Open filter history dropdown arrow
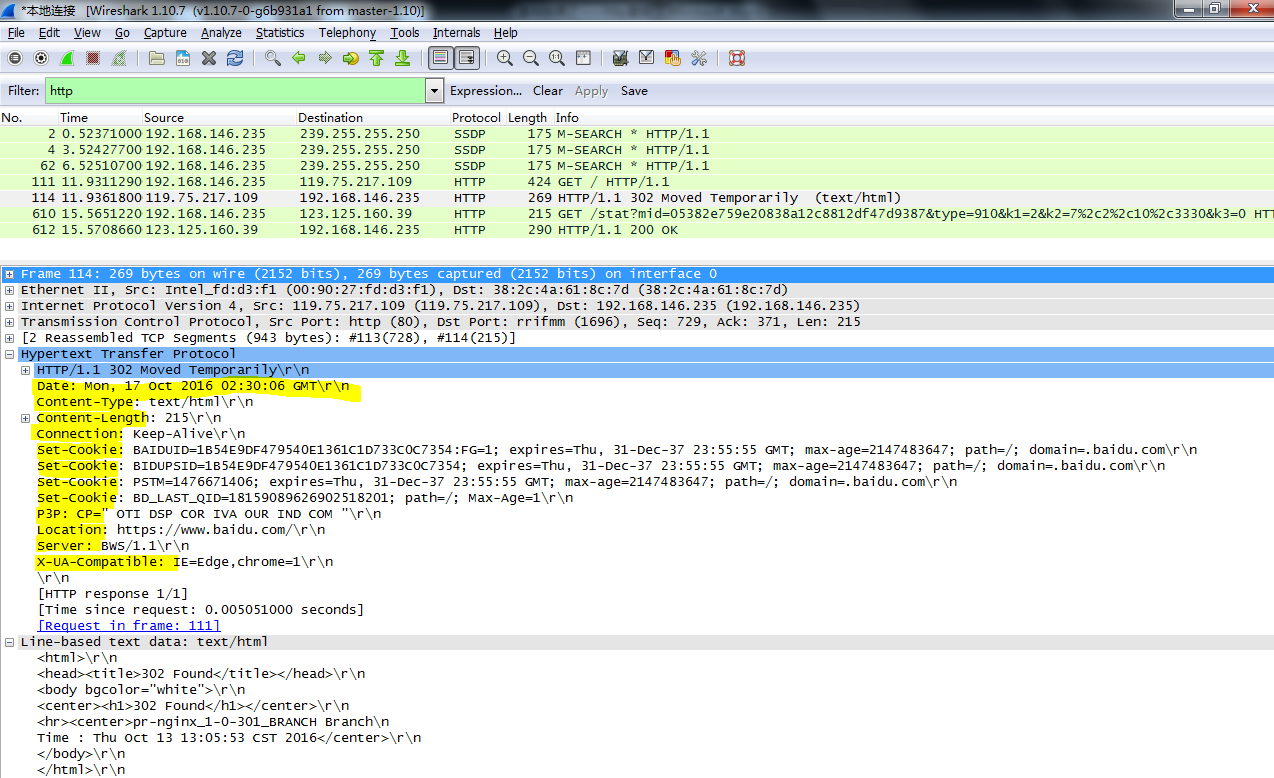Image resolution: width=1274 pixels, height=778 pixels. pyautogui.click(x=434, y=91)
